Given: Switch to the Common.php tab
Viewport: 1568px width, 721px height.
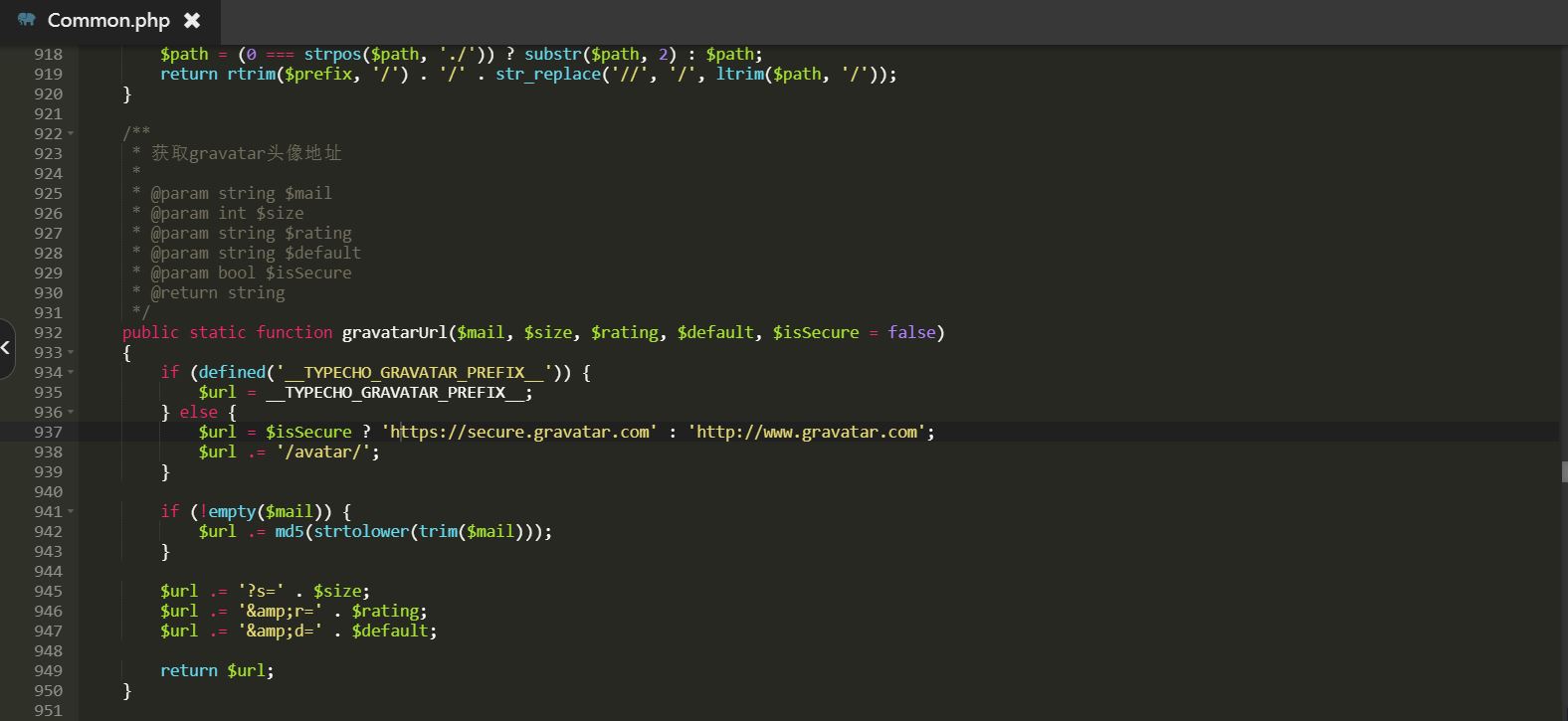Looking at the screenshot, I should pos(108,20).
